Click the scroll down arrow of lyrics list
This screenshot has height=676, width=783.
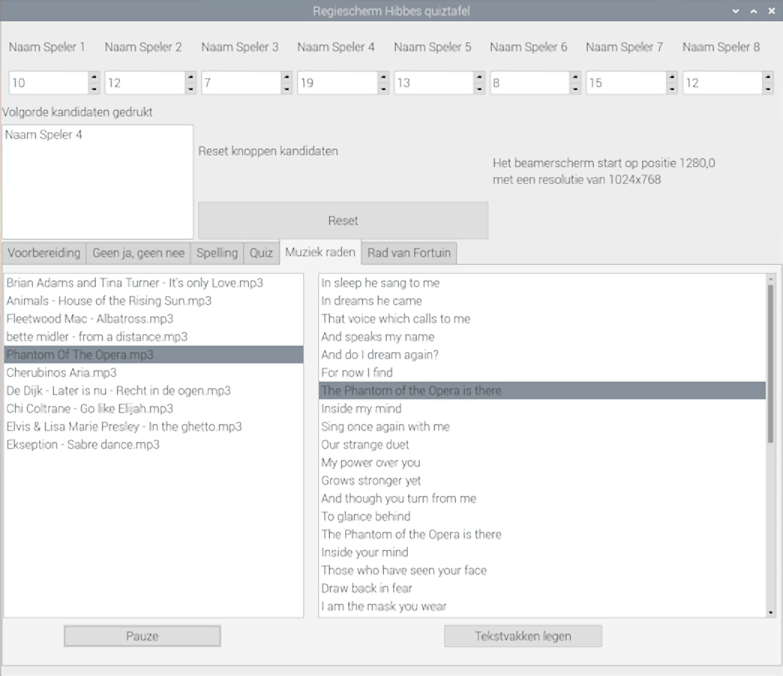pos(770,612)
